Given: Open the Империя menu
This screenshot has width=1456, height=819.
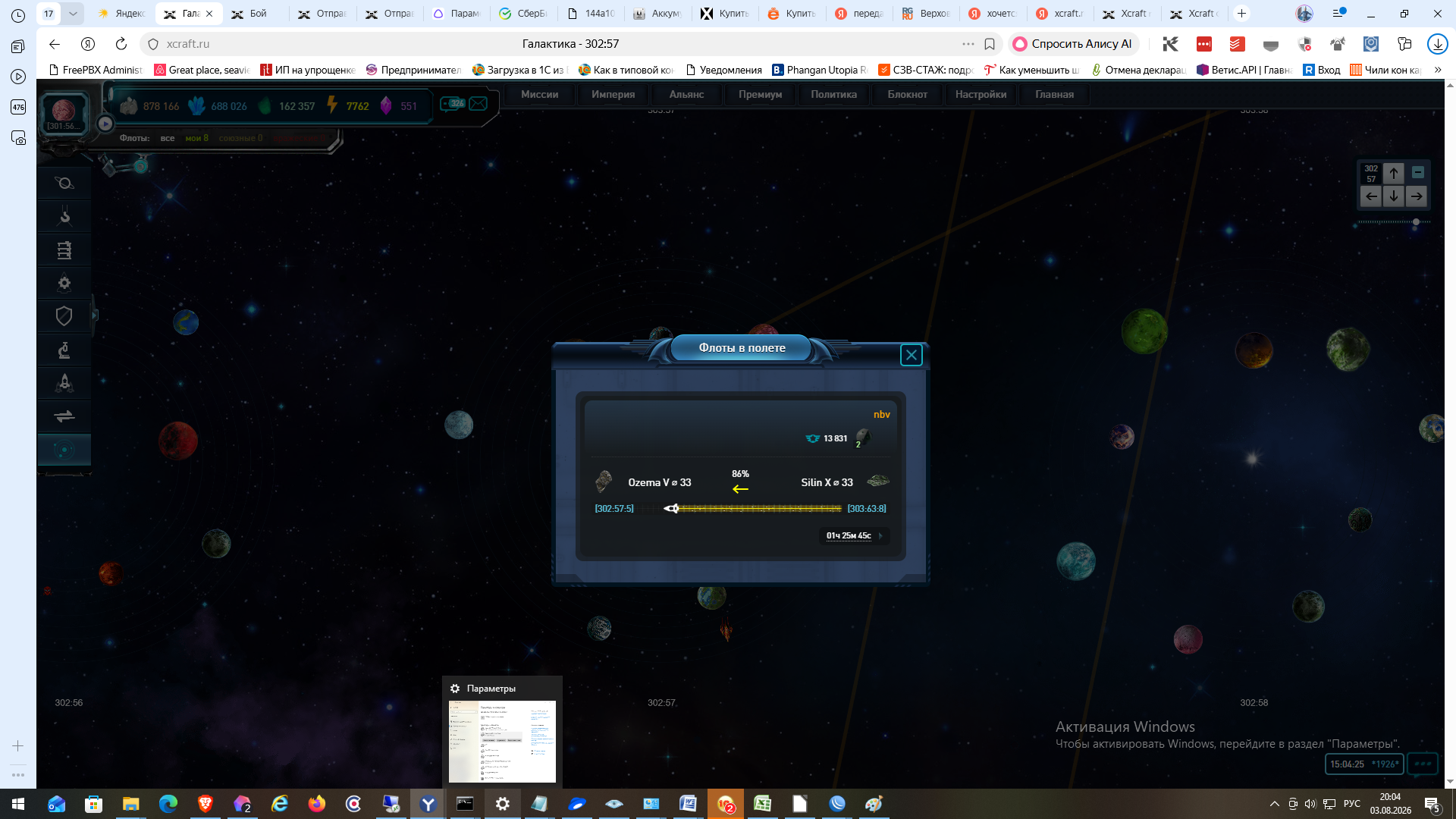Looking at the screenshot, I should click(x=613, y=95).
